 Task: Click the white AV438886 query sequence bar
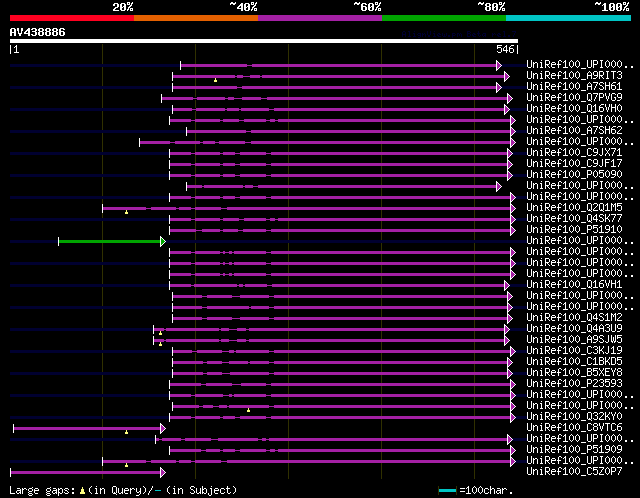coord(264,41)
